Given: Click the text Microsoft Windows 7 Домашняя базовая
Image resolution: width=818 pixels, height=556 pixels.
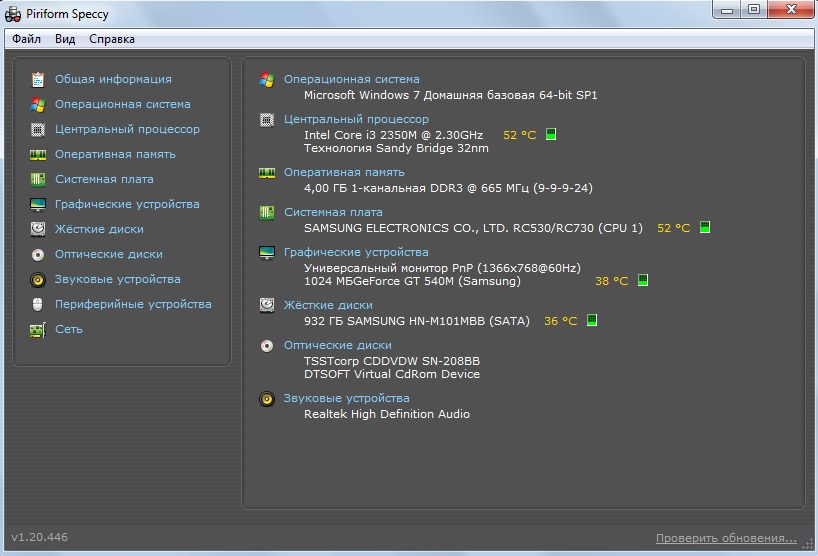Looking at the screenshot, I should pos(420,95).
